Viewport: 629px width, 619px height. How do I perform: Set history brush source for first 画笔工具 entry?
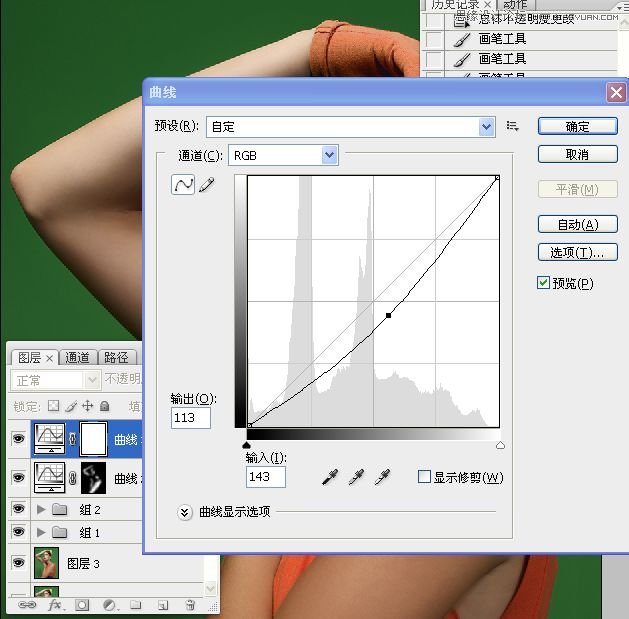pos(434,39)
